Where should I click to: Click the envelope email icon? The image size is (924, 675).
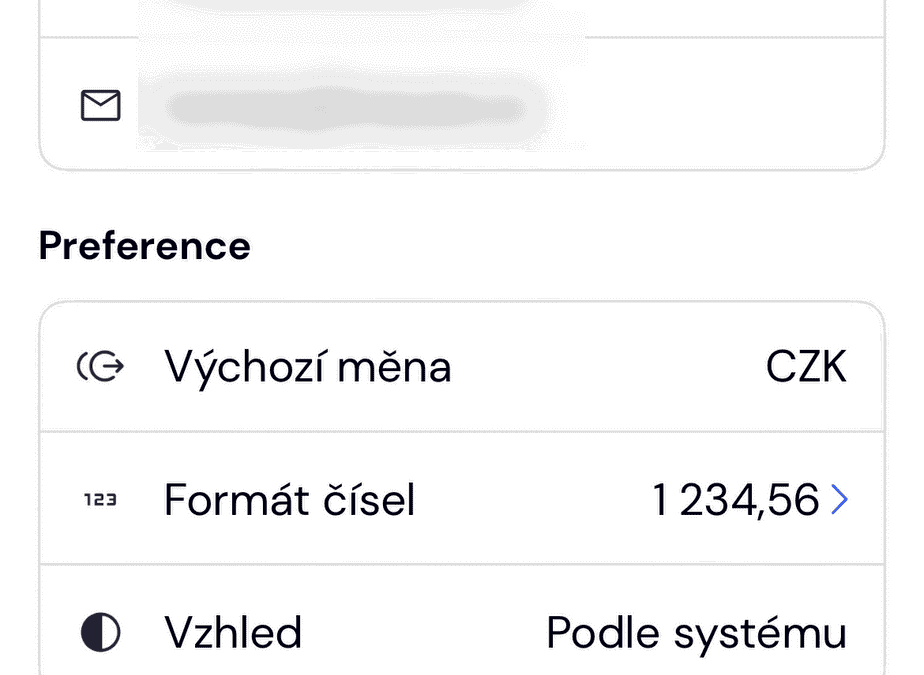pos(100,105)
